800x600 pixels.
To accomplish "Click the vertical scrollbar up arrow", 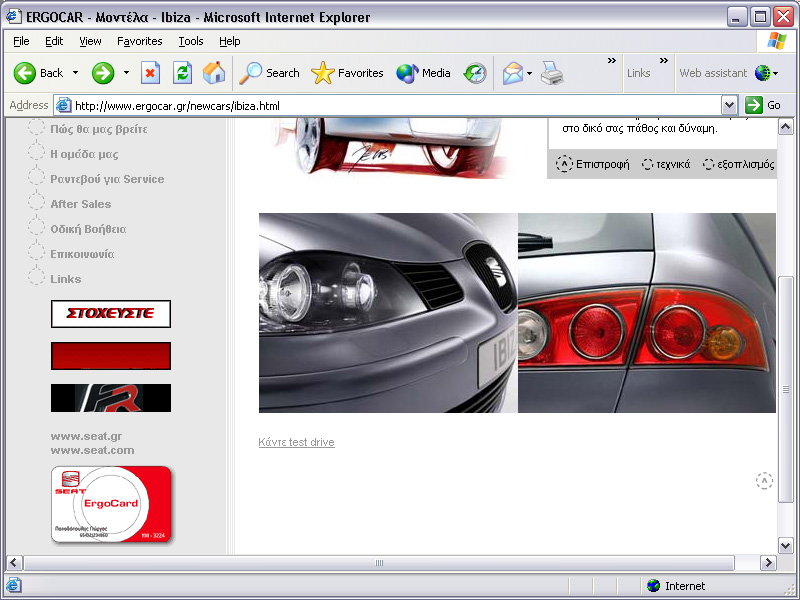I will [786, 126].
